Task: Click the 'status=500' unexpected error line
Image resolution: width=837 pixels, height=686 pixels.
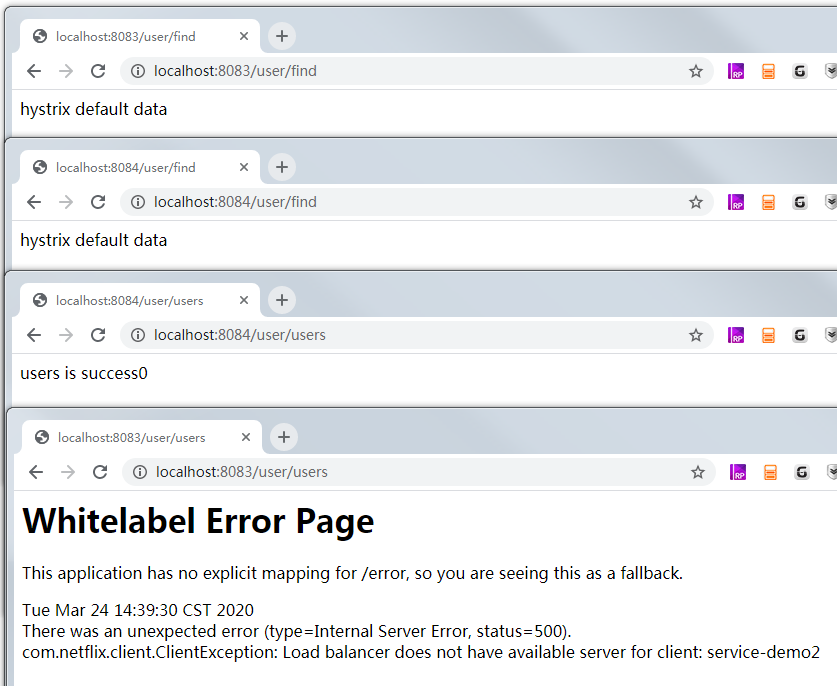Action: pyautogui.click(x=297, y=632)
